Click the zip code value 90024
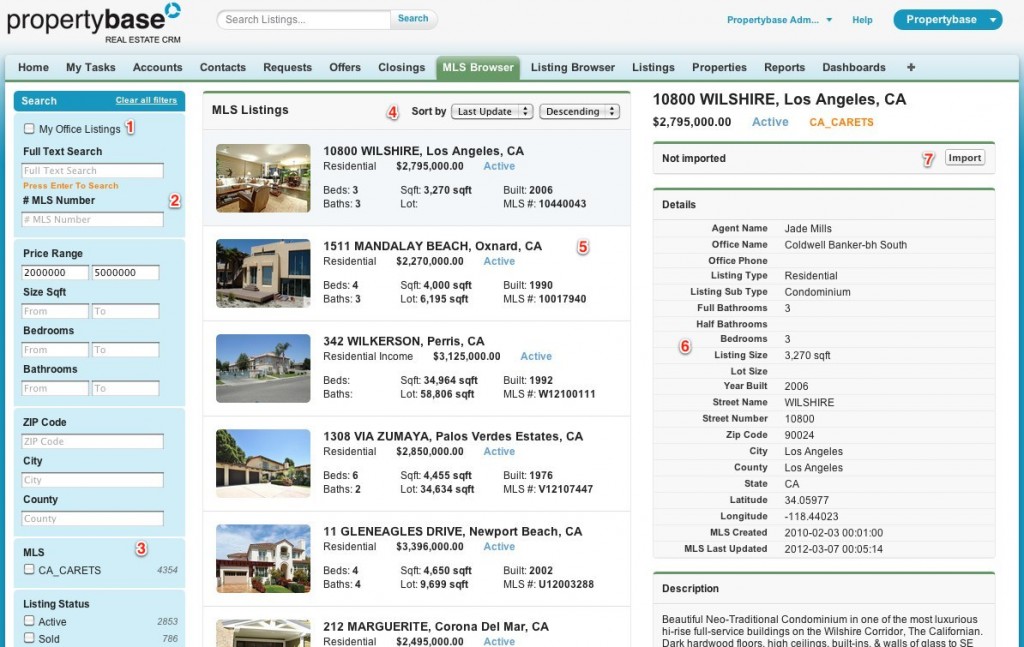This screenshot has height=647, width=1024. tap(801, 435)
